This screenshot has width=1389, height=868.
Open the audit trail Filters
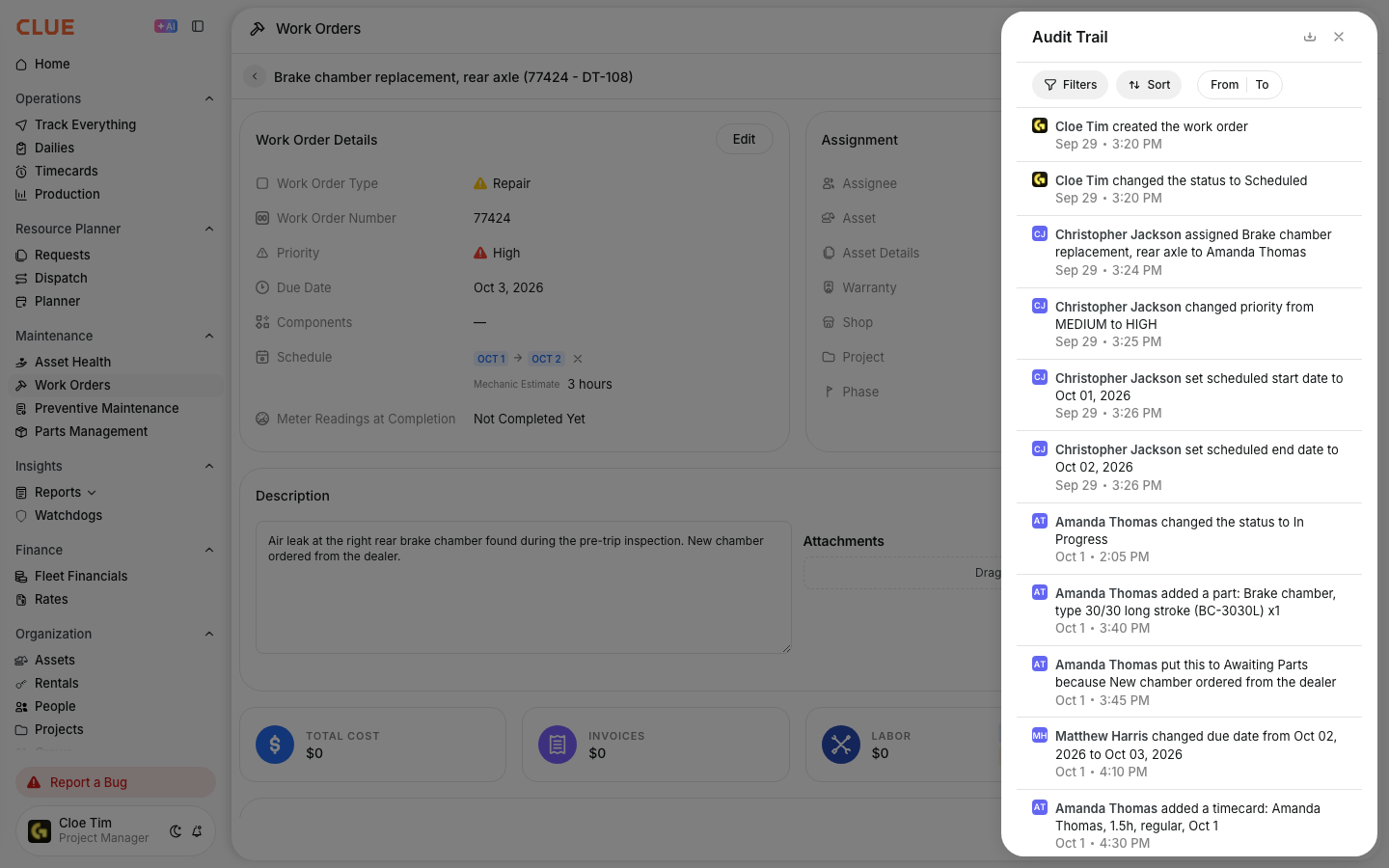tap(1071, 85)
